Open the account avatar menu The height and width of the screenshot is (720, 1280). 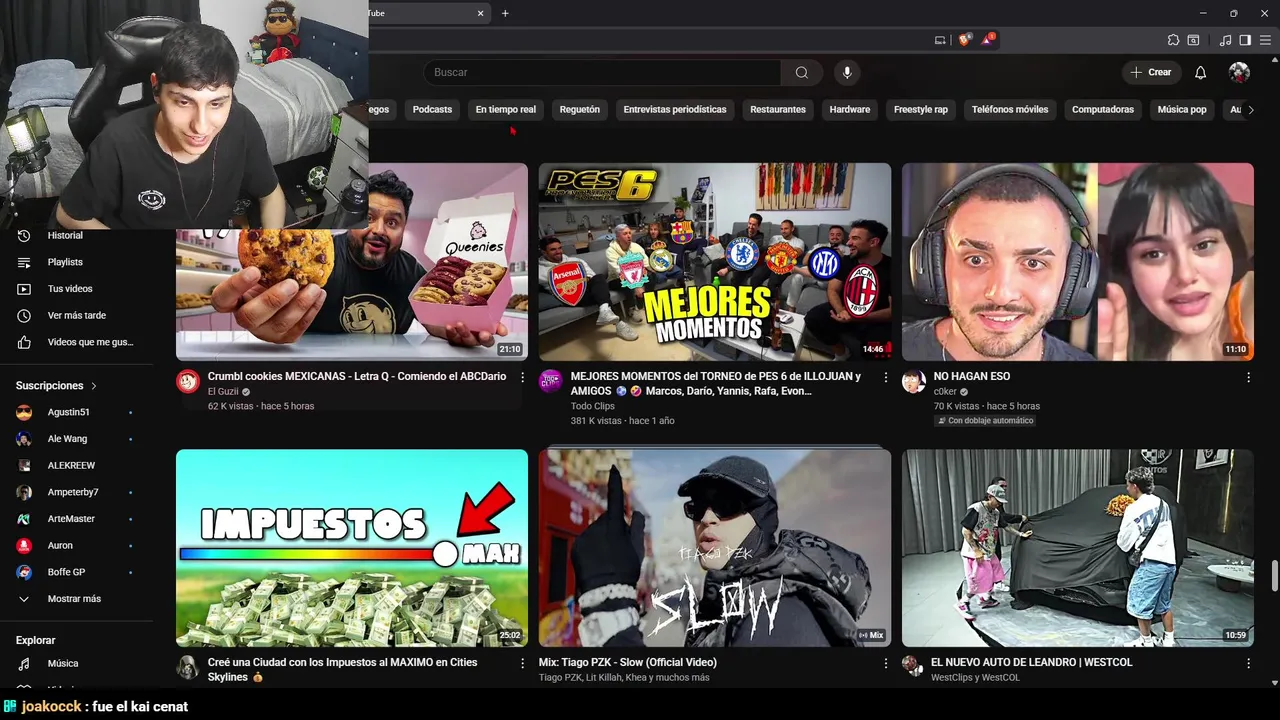(x=1239, y=72)
